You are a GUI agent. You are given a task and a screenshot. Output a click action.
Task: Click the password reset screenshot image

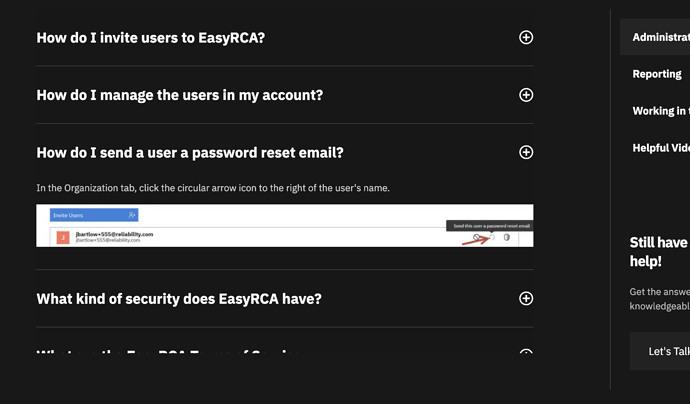click(x=285, y=226)
